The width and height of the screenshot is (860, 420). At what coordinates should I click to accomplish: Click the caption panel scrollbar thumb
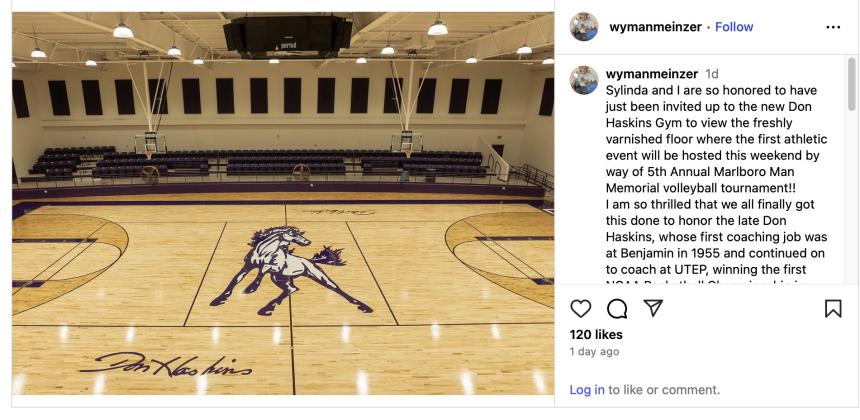point(851,83)
